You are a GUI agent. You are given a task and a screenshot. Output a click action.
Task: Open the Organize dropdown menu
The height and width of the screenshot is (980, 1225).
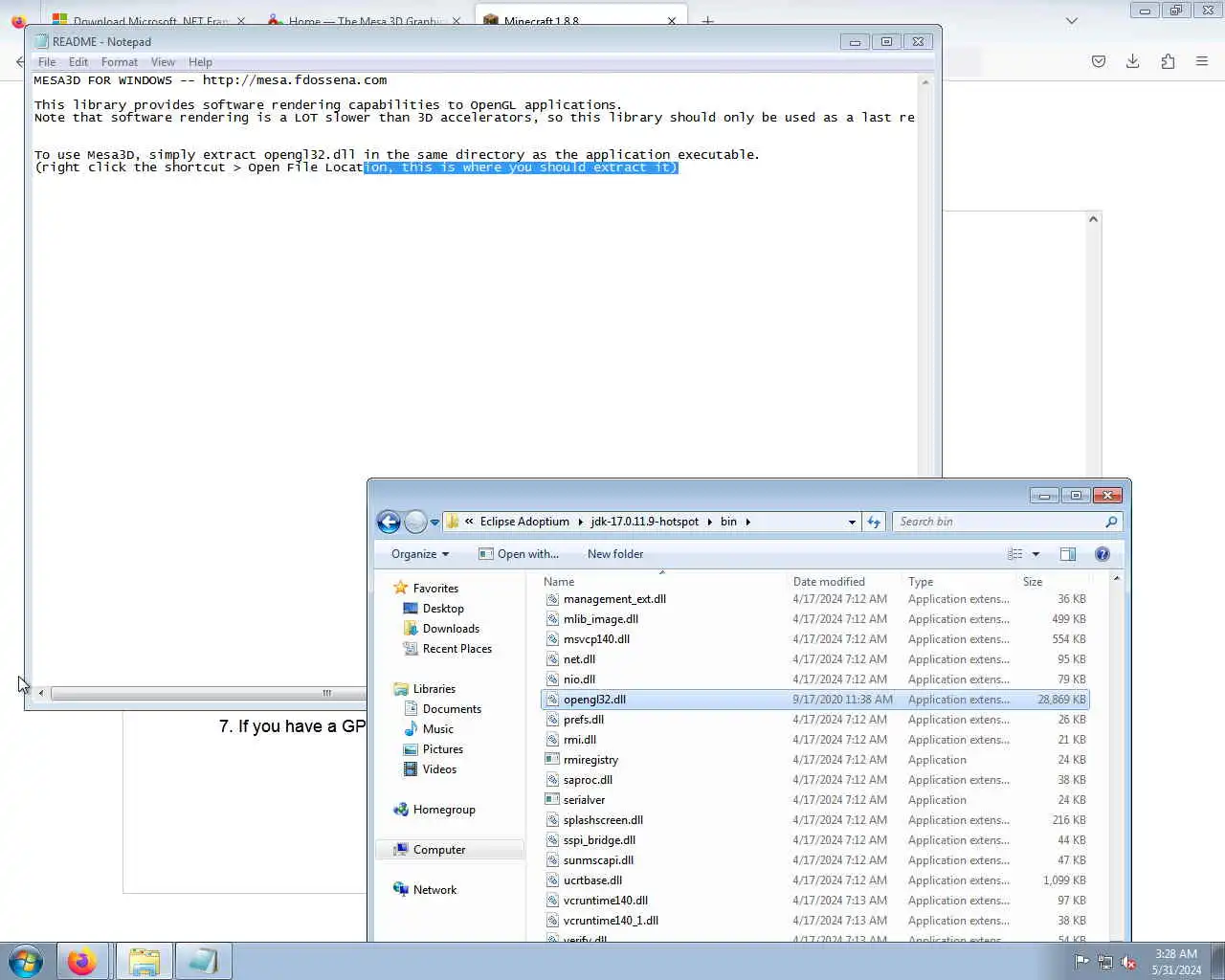(419, 554)
